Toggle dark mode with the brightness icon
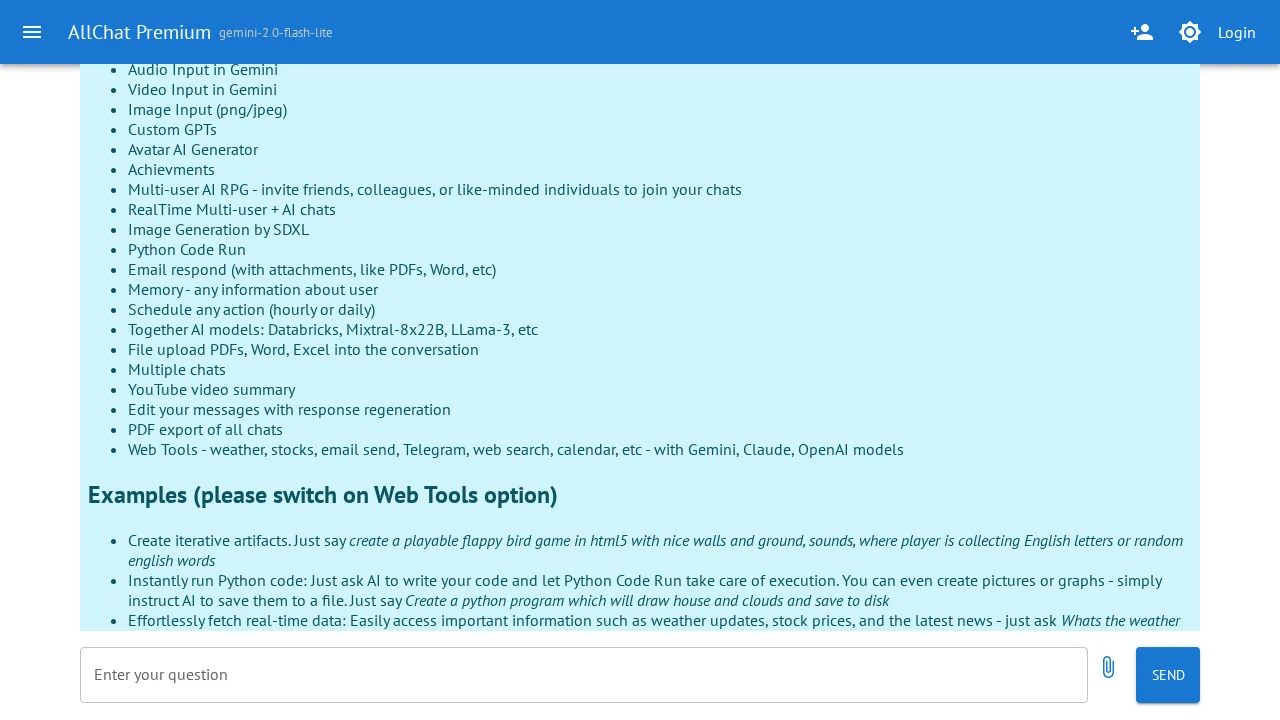Screen dimensions: 1280x720 pyautogui.click(x=1189, y=32)
